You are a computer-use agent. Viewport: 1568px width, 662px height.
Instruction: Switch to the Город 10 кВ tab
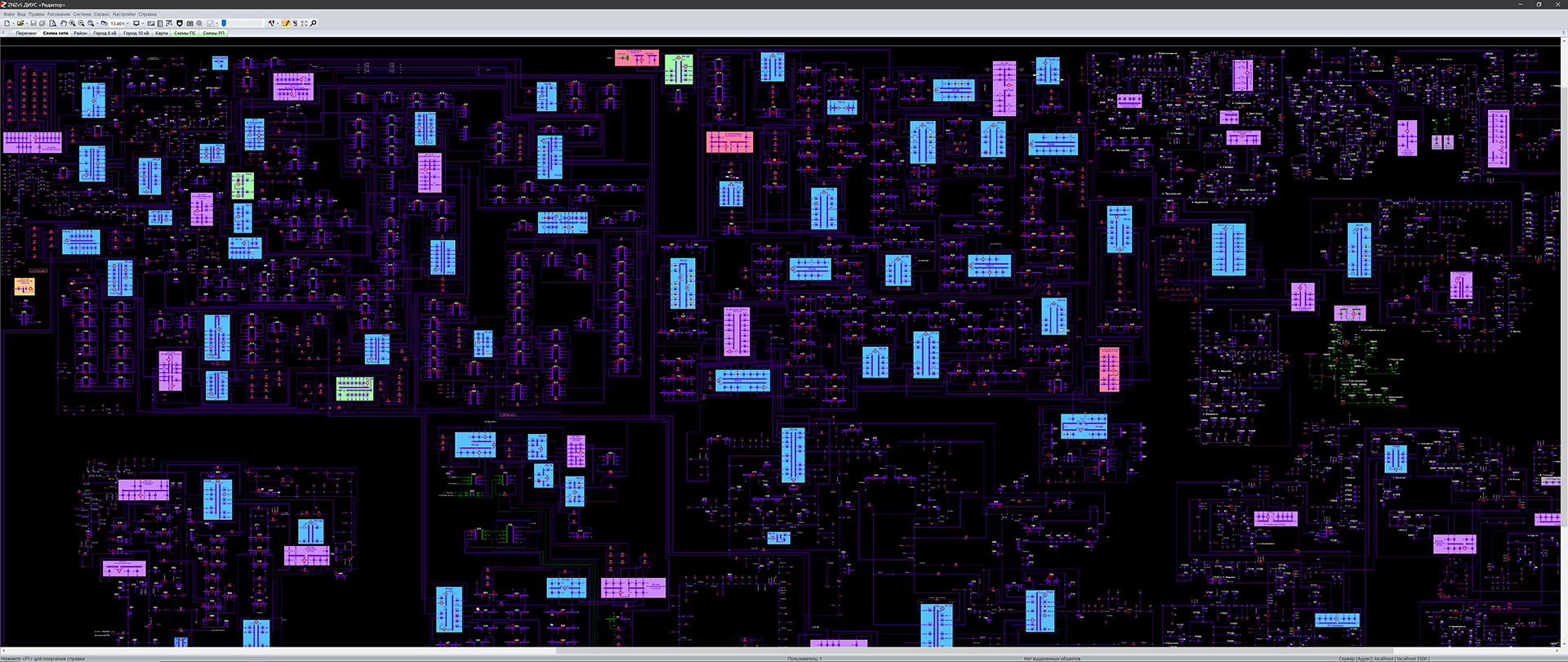coord(136,34)
